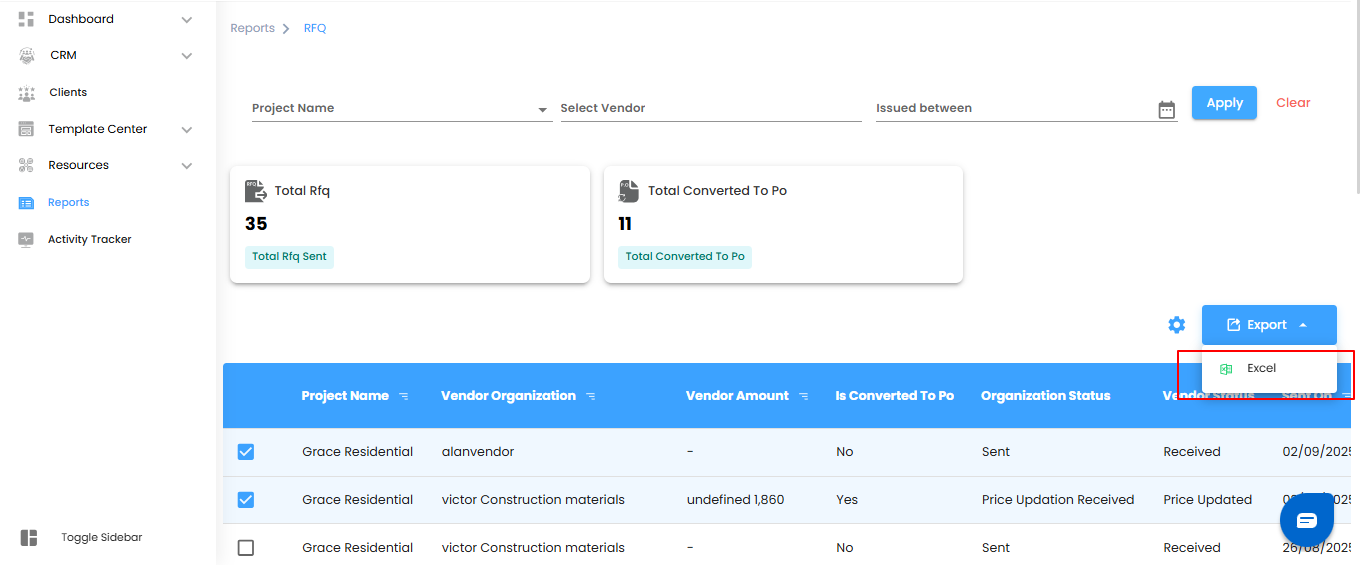Open the calendar date picker icon
Viewport: 1365px width, 565px height.
(x=1166, y=110)
